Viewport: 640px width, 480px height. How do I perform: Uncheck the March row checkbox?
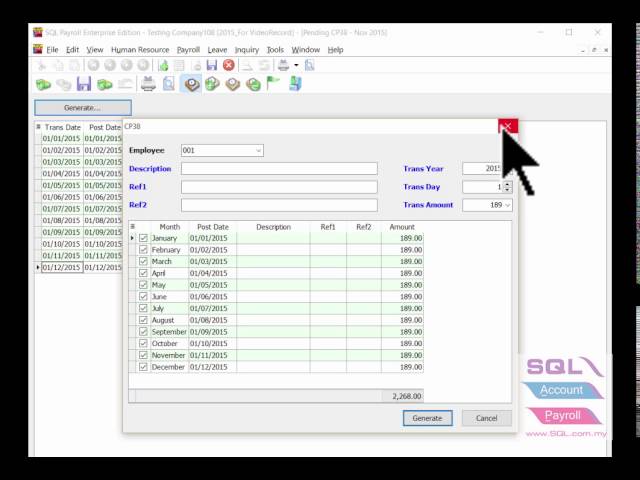click(143, 261)
